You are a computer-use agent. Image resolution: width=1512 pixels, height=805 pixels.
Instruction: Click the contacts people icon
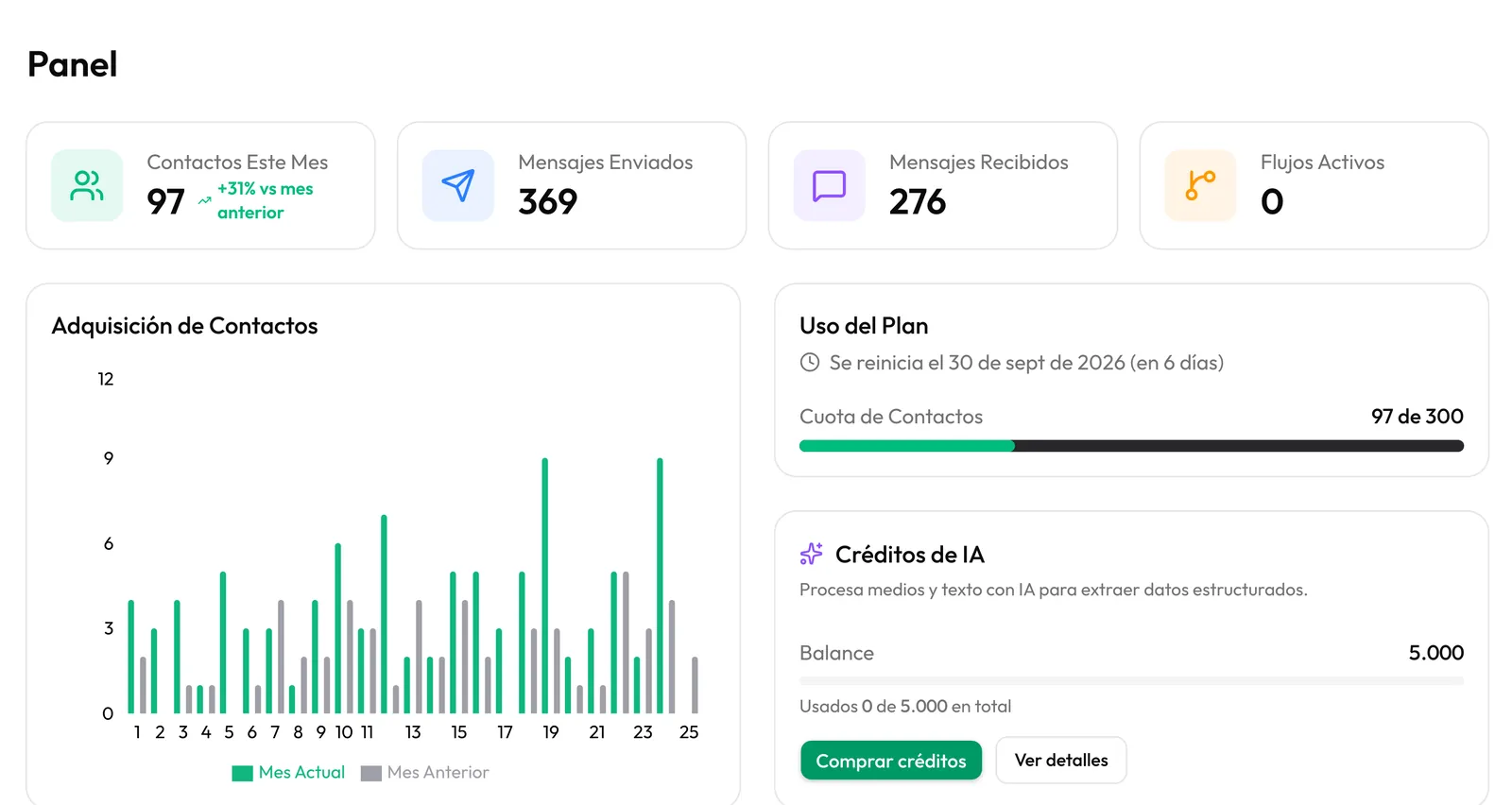(x=87, y=185)
